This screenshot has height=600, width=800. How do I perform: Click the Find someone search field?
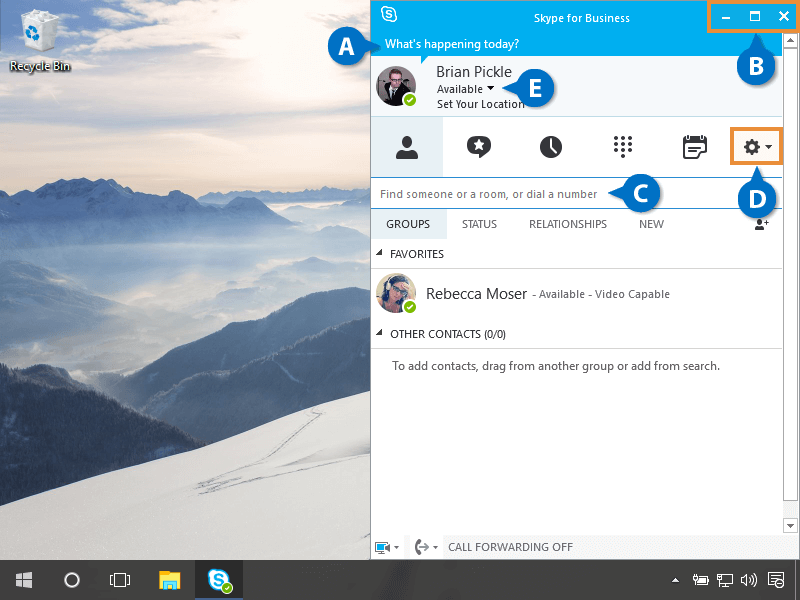(x=488, y=194)
